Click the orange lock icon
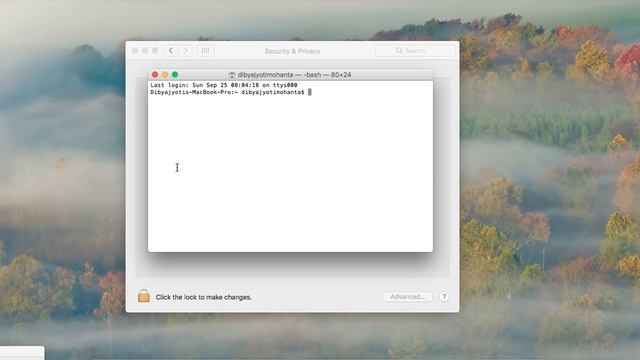The image size is (640, 360). (144, 296)
